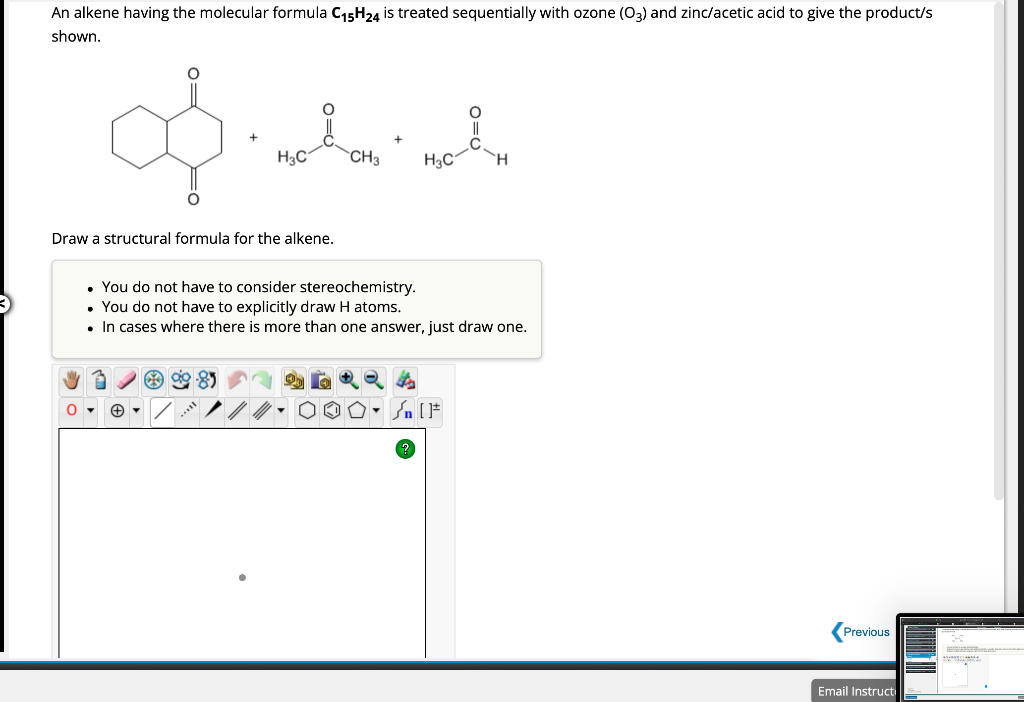Select the cyclopentane ring template

356,410
